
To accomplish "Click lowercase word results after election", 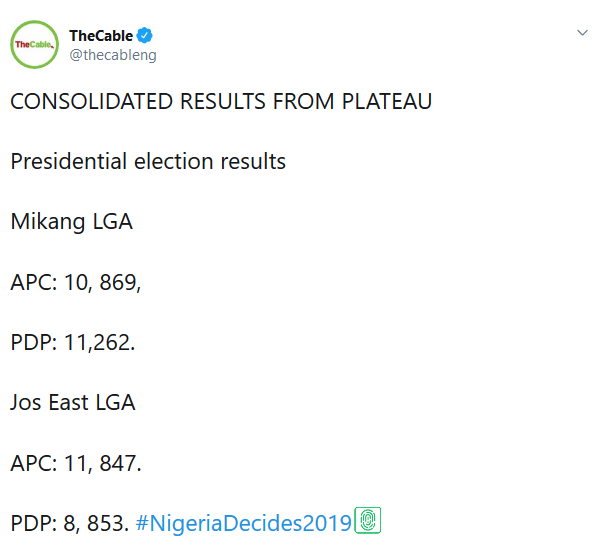I will pyautogui.click(x=245, y=162).
